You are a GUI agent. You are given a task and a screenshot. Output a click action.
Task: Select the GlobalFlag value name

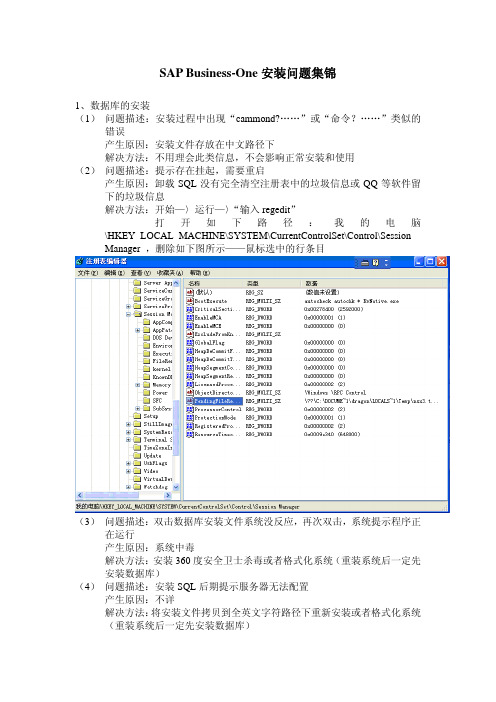pos(209,342)
